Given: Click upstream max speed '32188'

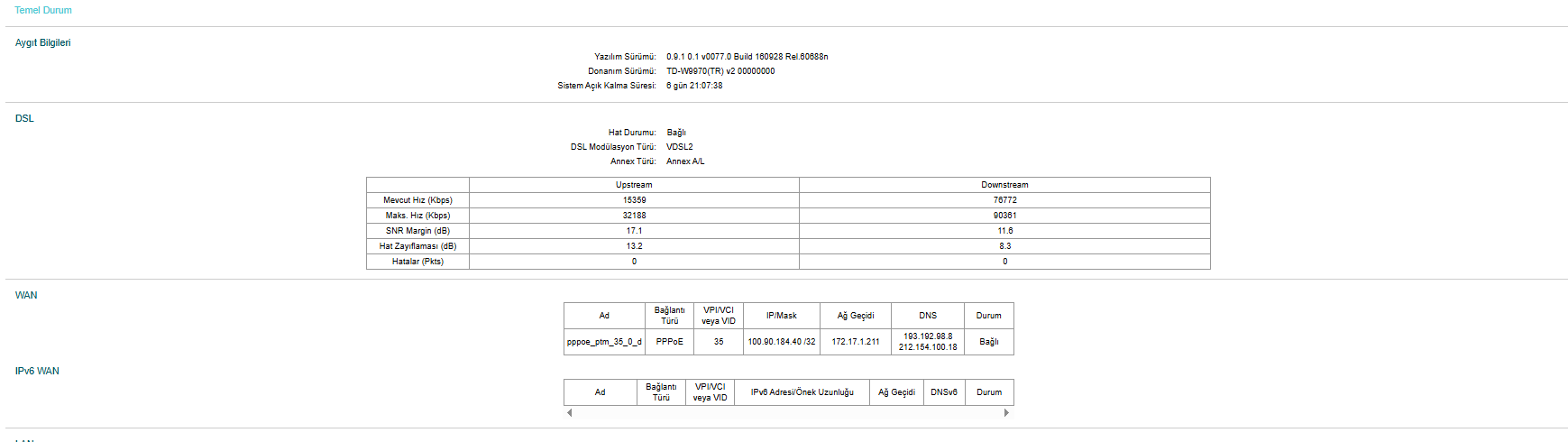Looking at the screenshot, I should (x=634, y=216).
